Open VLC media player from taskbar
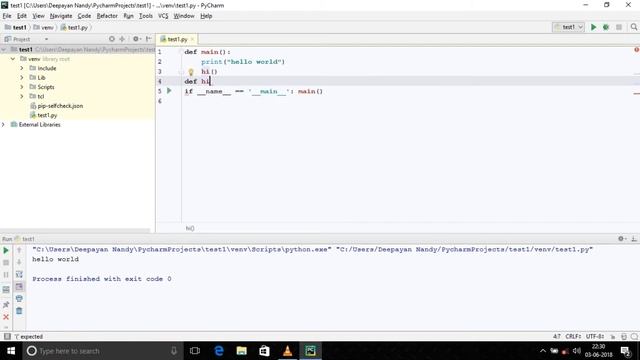Viewport: 640px width, 360px height. tap(287, 351)
